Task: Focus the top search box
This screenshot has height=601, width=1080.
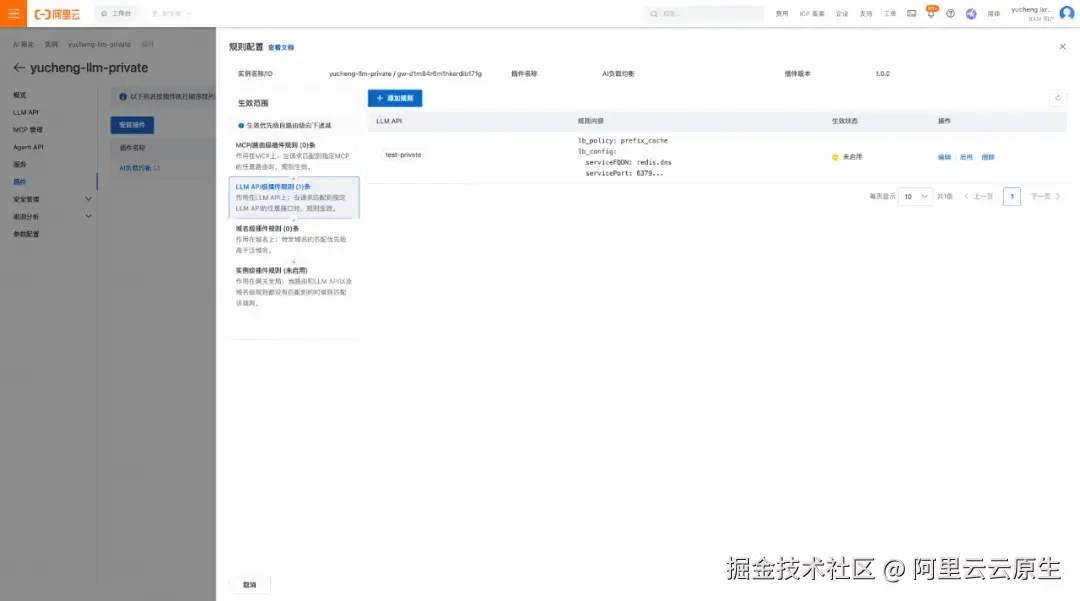Action: 703,13
